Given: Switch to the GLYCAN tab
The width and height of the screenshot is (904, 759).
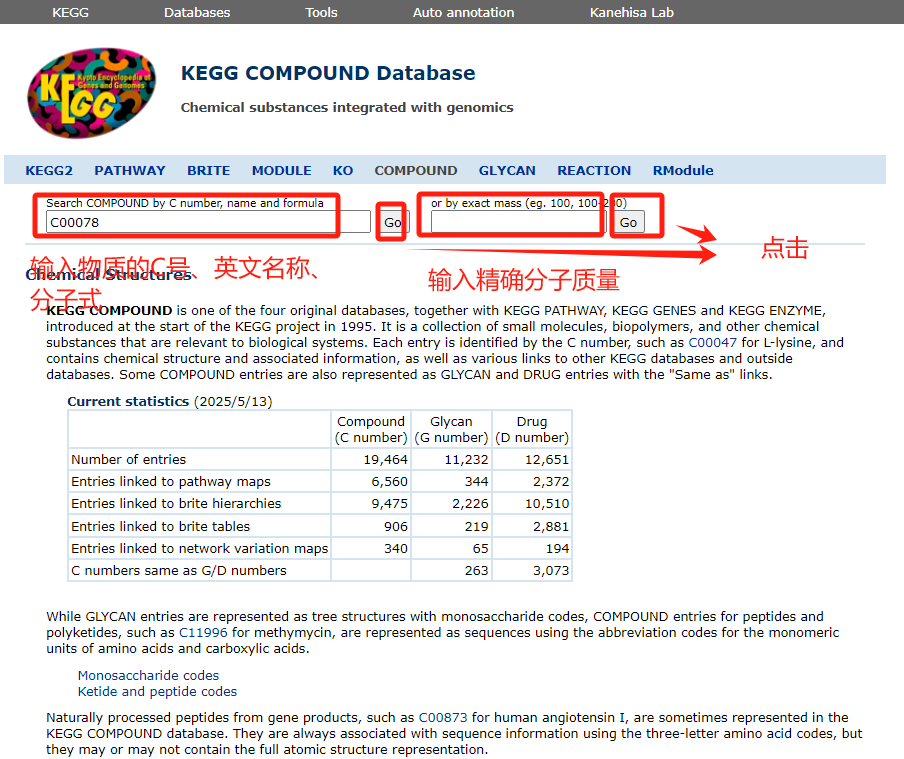Looking at the screenshot, I should pyautogui.click(x=507, y=171).
